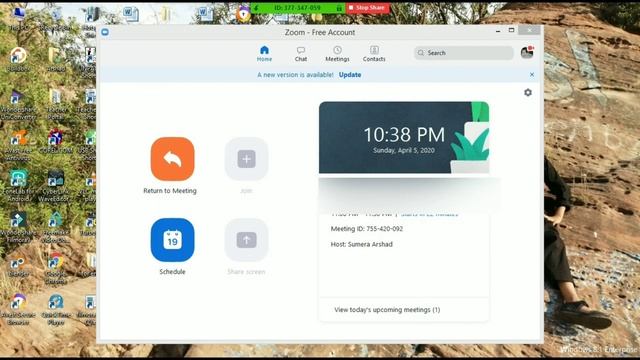The height and width of the screenshot is (360, 640).
Task: Click the lock icon on the sharing bar
Action: coord(339,8)
